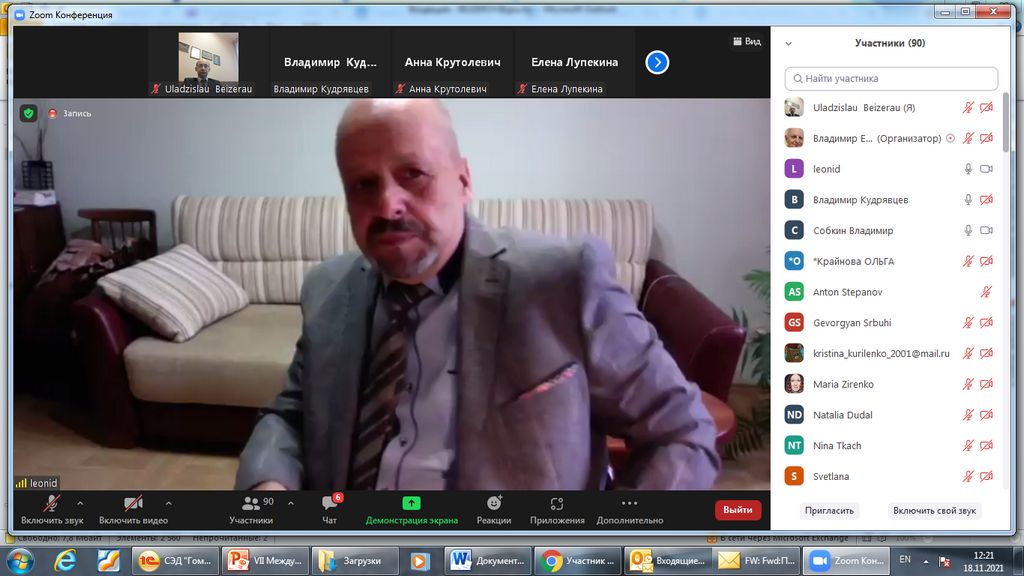Open the Чат panel
The height and width of the screenshot is (576, 1024).
tap(330, 510)
